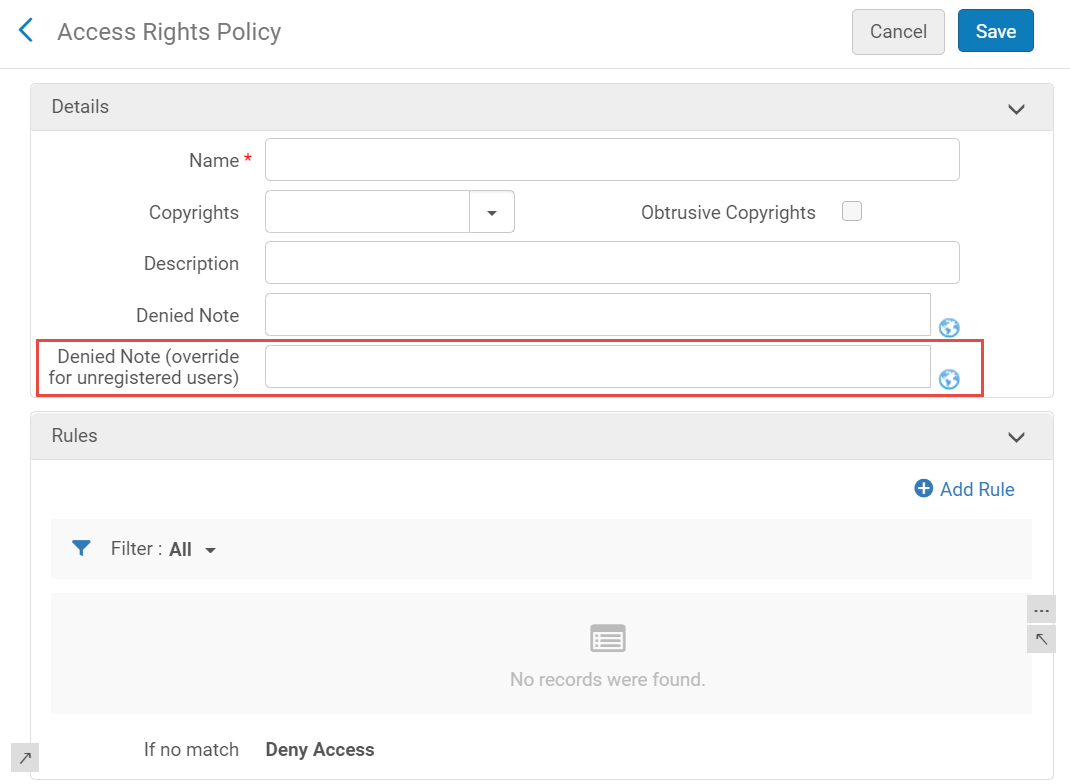
Task: Collapse the Details section chevron
Action: 1016,108
